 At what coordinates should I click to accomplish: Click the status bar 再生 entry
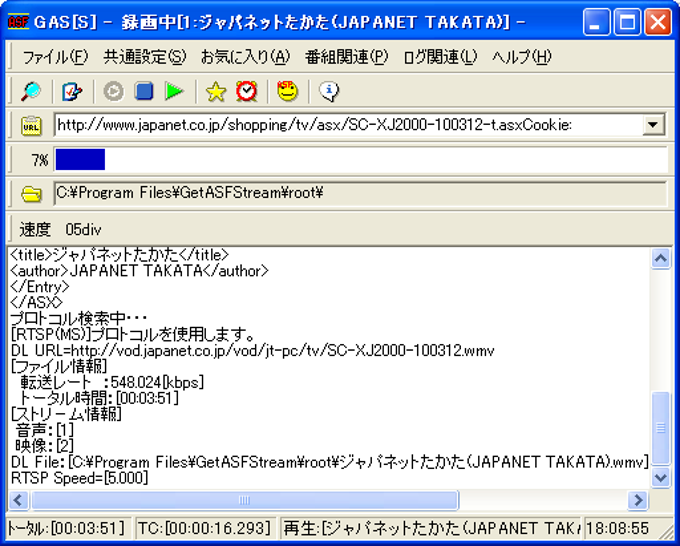[431, 528]
